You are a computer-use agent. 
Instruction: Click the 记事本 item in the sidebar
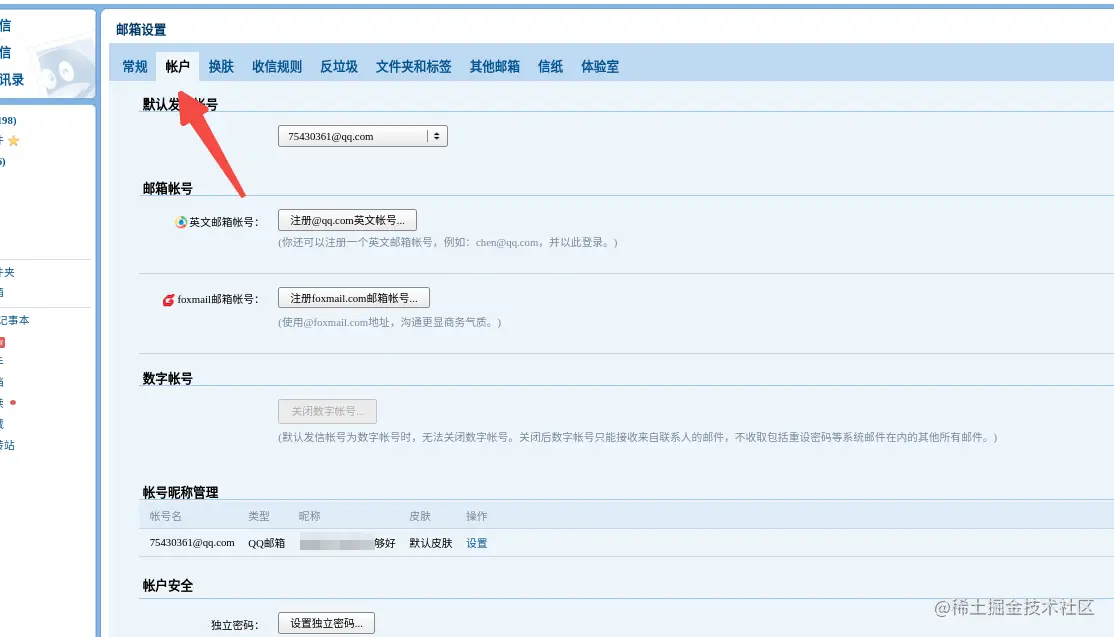[15, 320]
